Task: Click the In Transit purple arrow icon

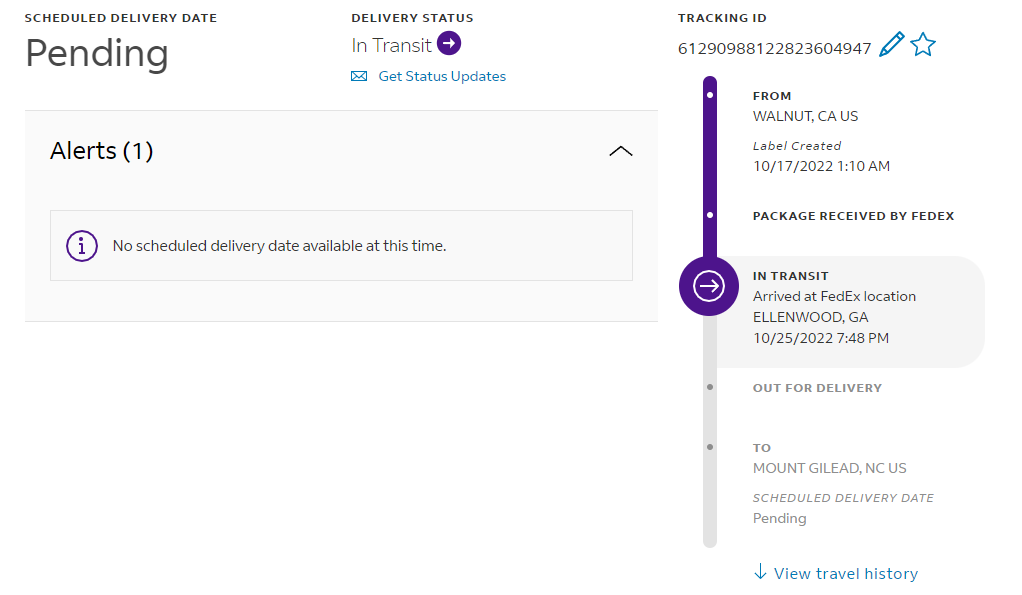Action: click(x=449, y=44)
